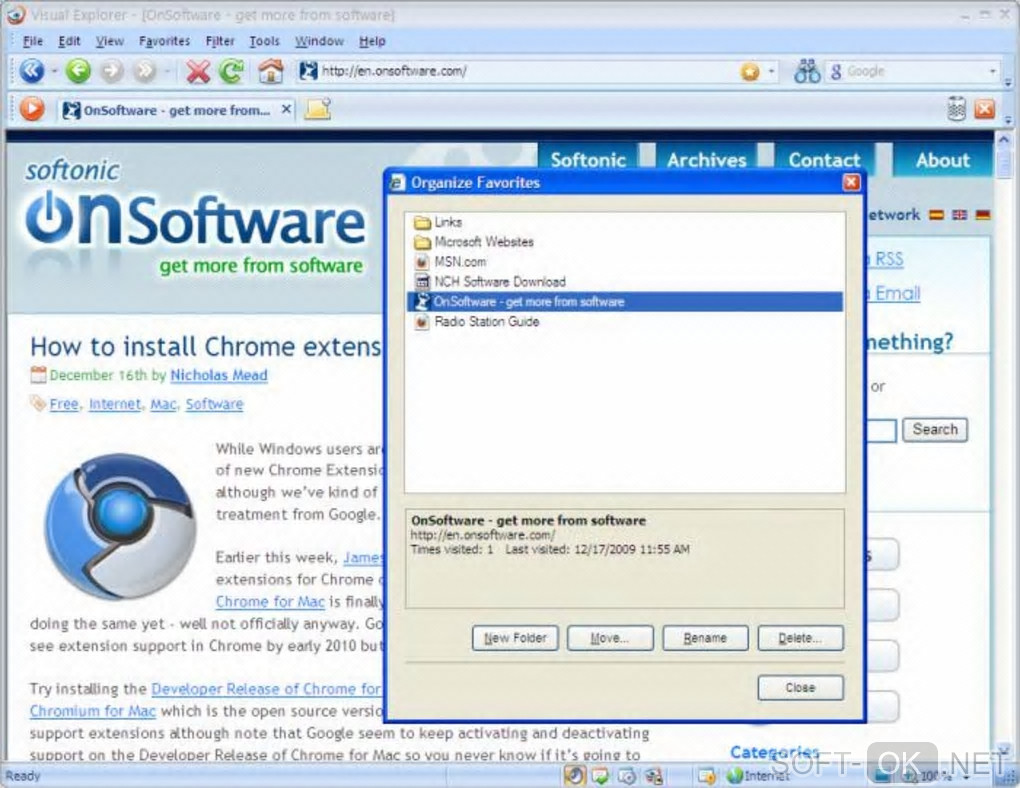This screenshot has height=788, width=1020.
Task: Click the recycle bin icon on tab bar
Action: pos(956,109)
